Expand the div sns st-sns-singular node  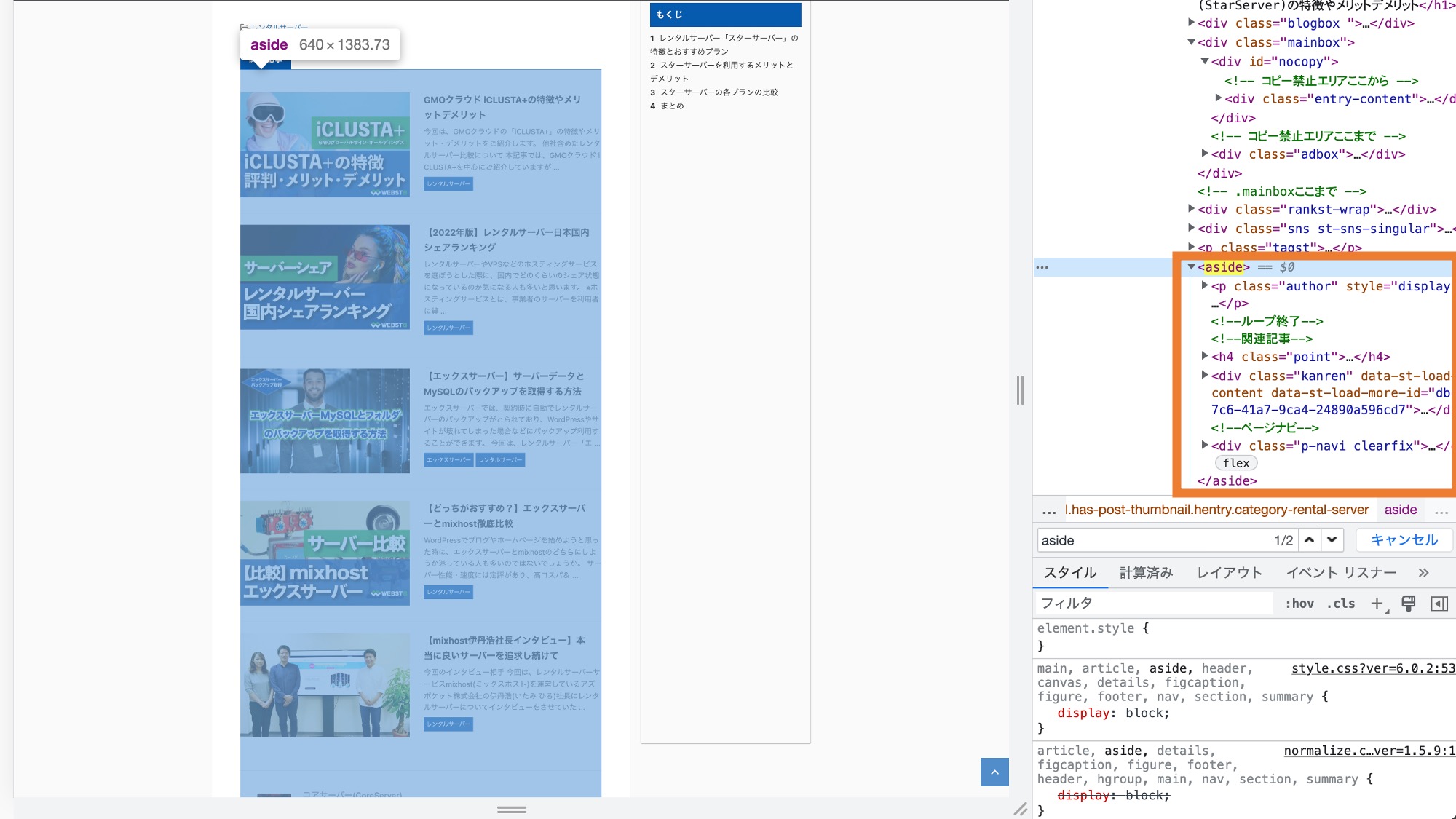1191,228
